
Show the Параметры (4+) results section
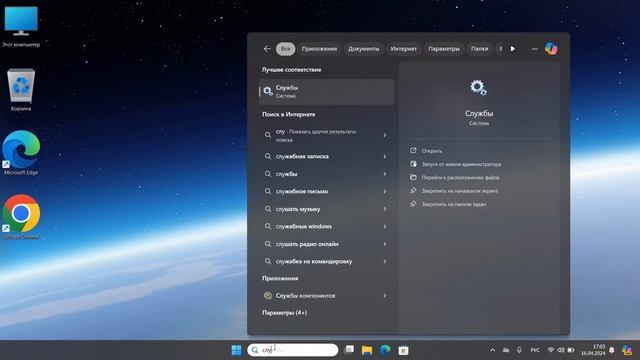(x=284, y=313)
